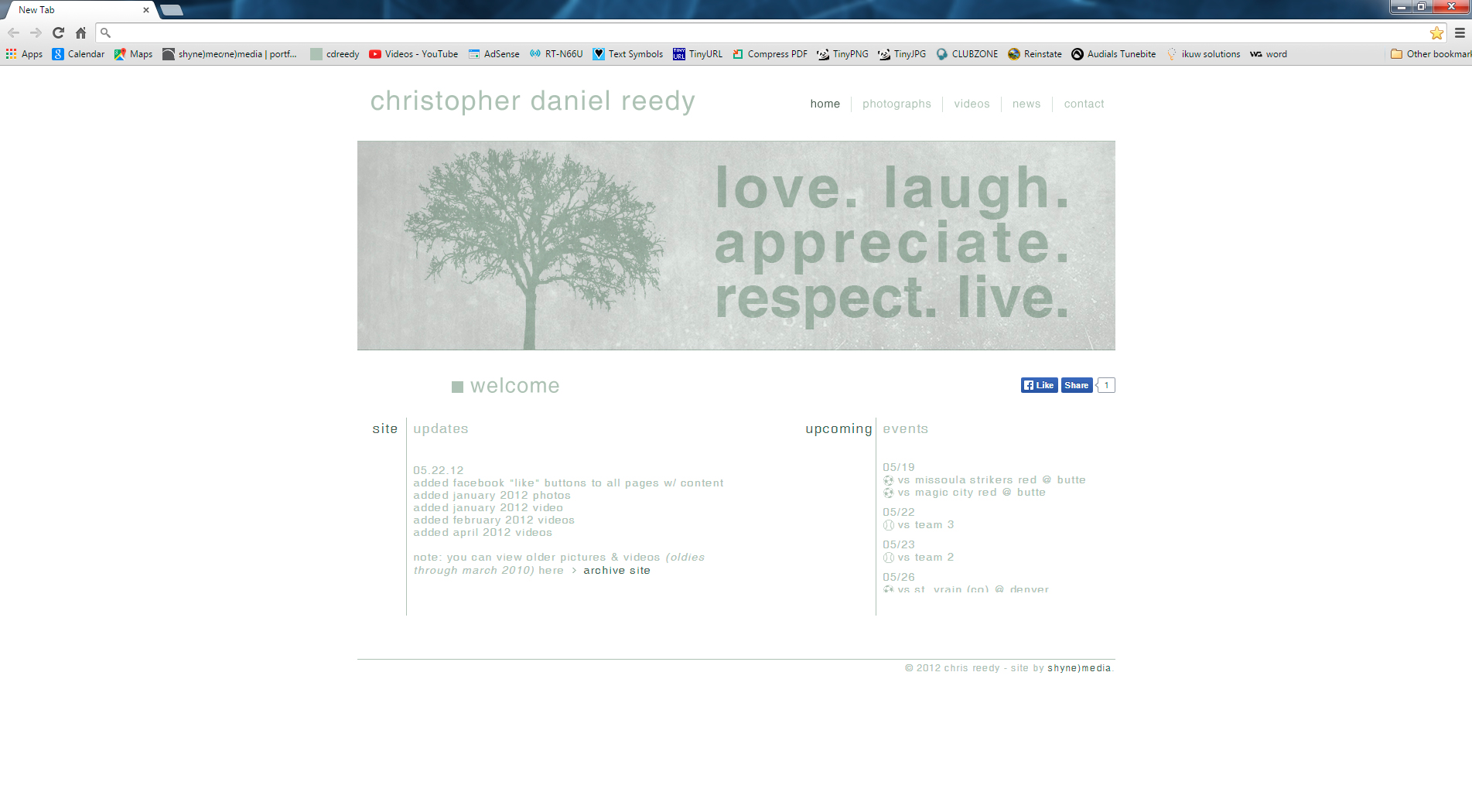The image size is (1472, 812).
Task: Follow the archive site link
Action: (616, 571)
